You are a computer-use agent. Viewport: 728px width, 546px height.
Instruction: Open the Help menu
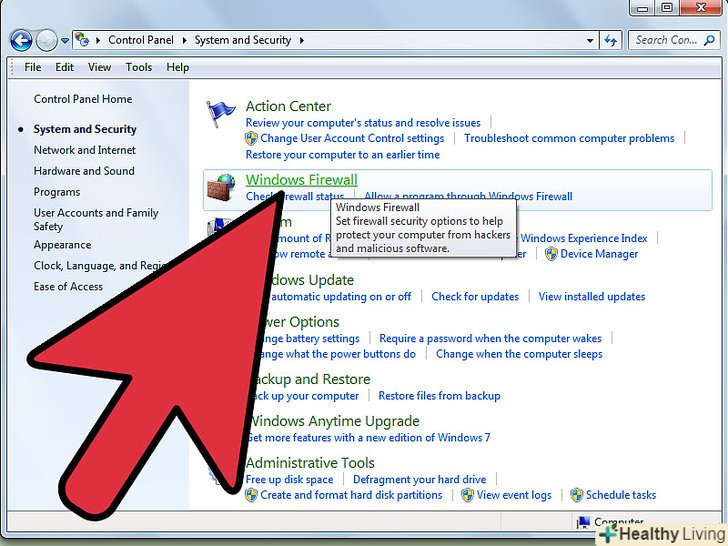click(x=178, y=67)
